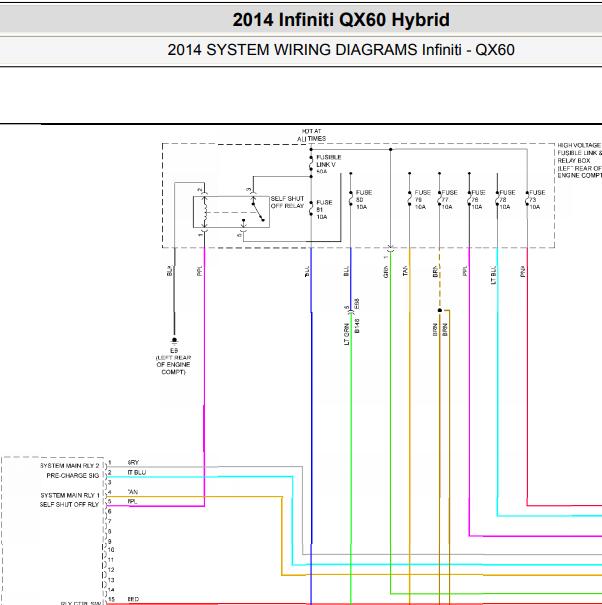The image size is (602, 605).
Task: Click the "SYSTEM MAIN RLY 1" pin label
Action: point(70,495)
